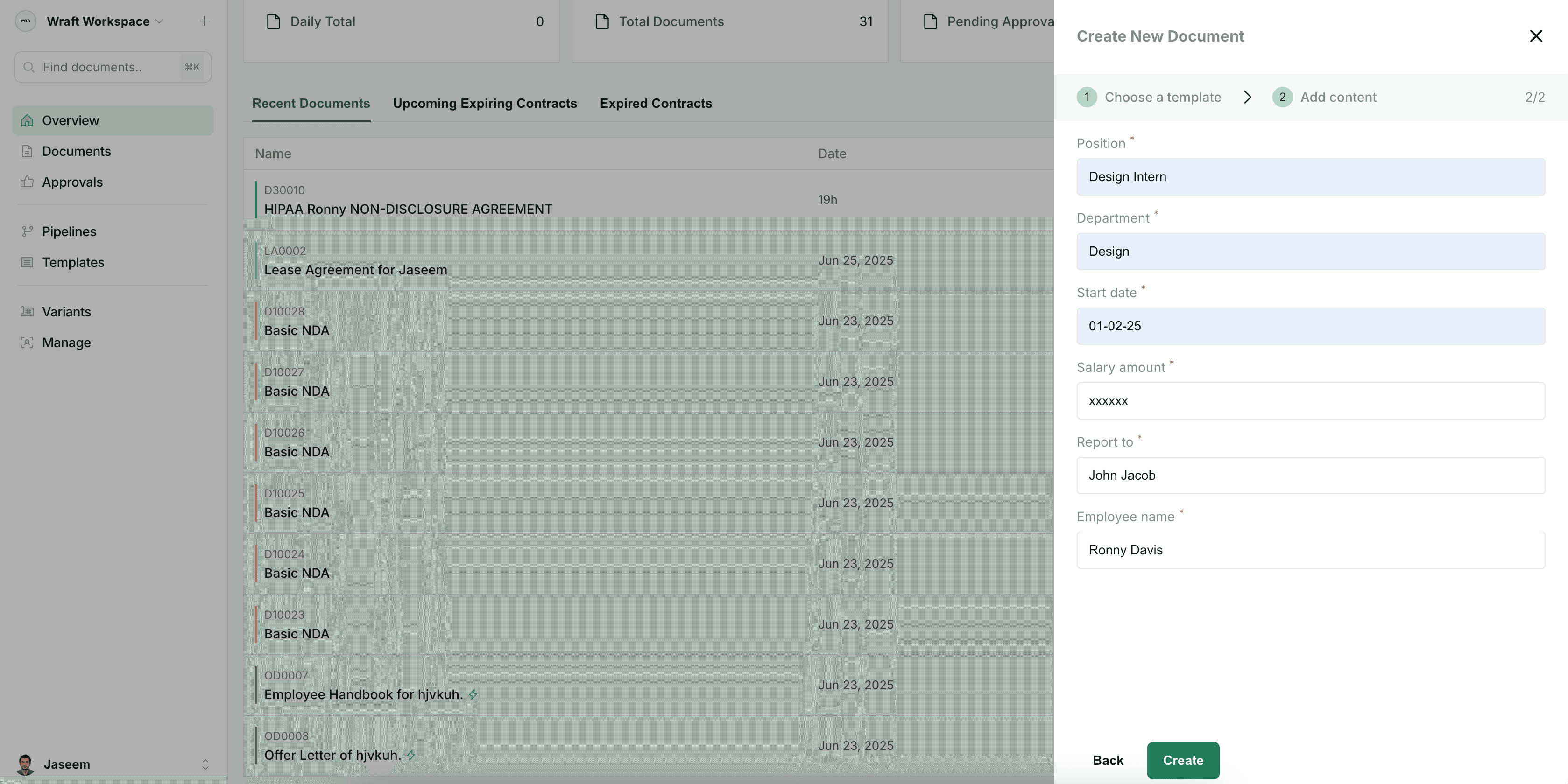Open Pipelines in the sidebar
Viewport: 1568px width, 784px height.
(69, 231)
